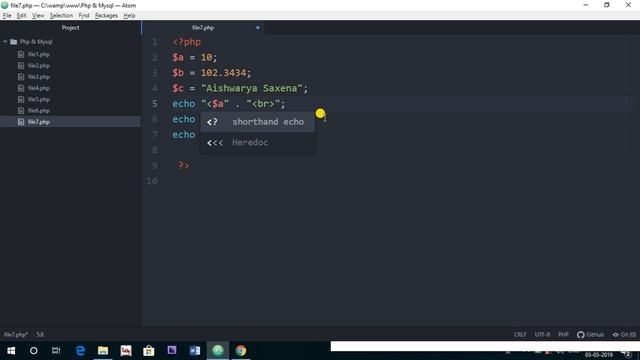Choose the Heredoc autocomplete suggestion
The height and width of the screenshot is (360, 640).
(x=257, y=142)
